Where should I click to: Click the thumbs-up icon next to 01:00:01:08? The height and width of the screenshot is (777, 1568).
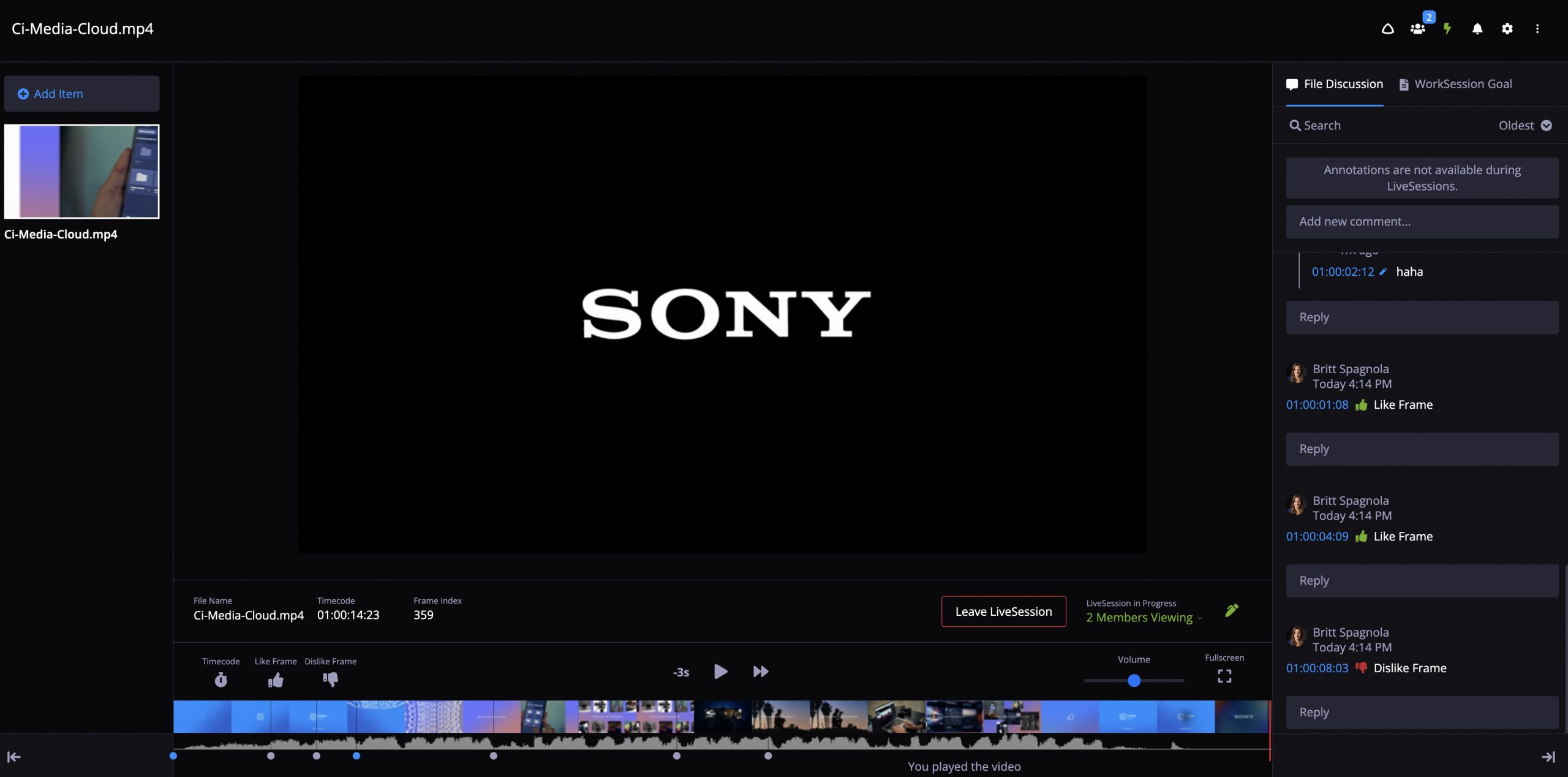[1362, 405]
